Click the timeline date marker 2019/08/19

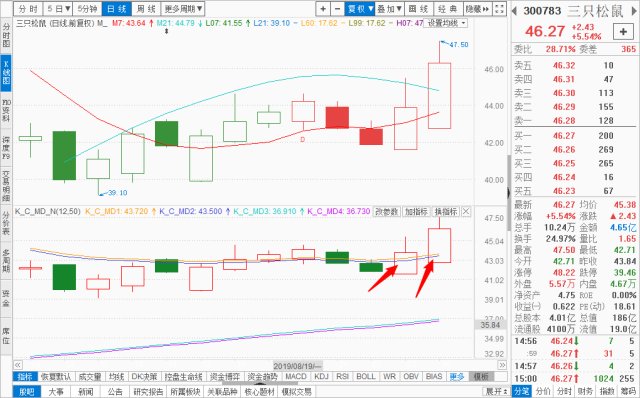tap(298, 366)
